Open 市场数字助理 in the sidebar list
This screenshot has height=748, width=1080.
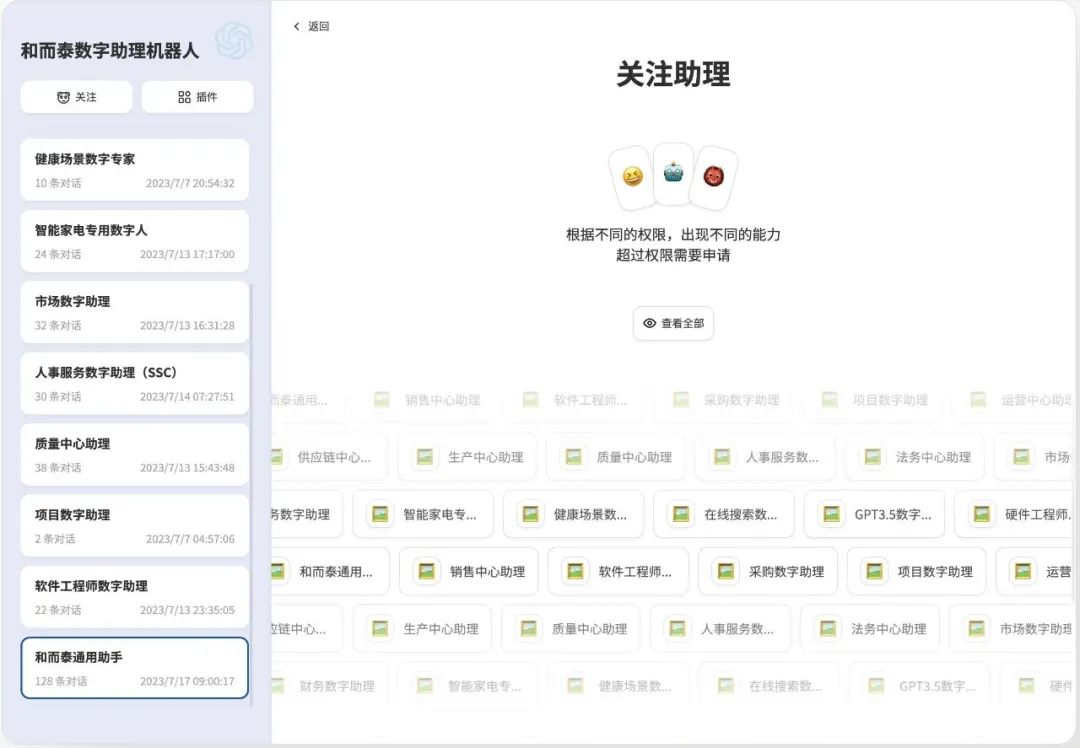click(134, 312)
